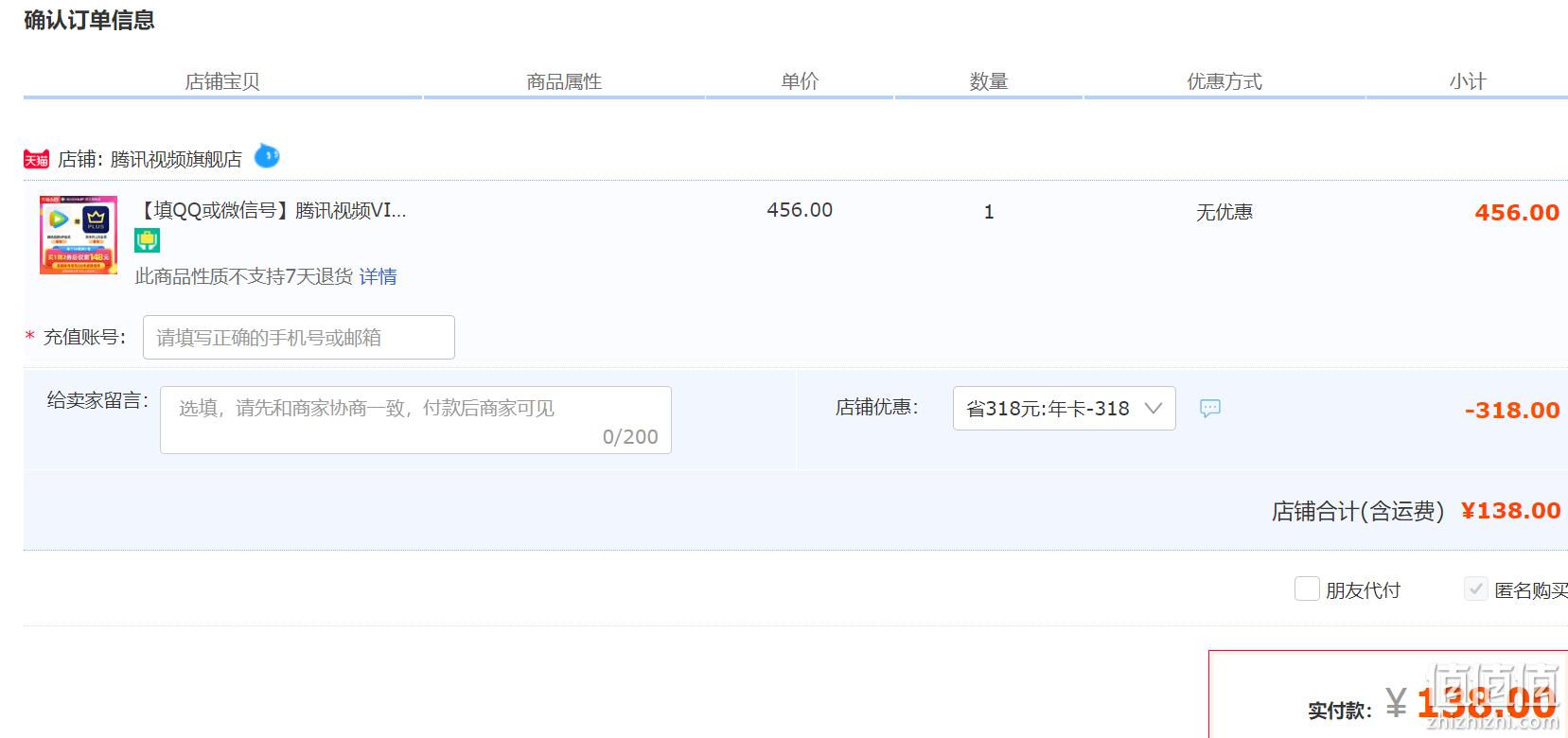
Task: Focus the 充值账号 input field
Action: pos(299,337)
